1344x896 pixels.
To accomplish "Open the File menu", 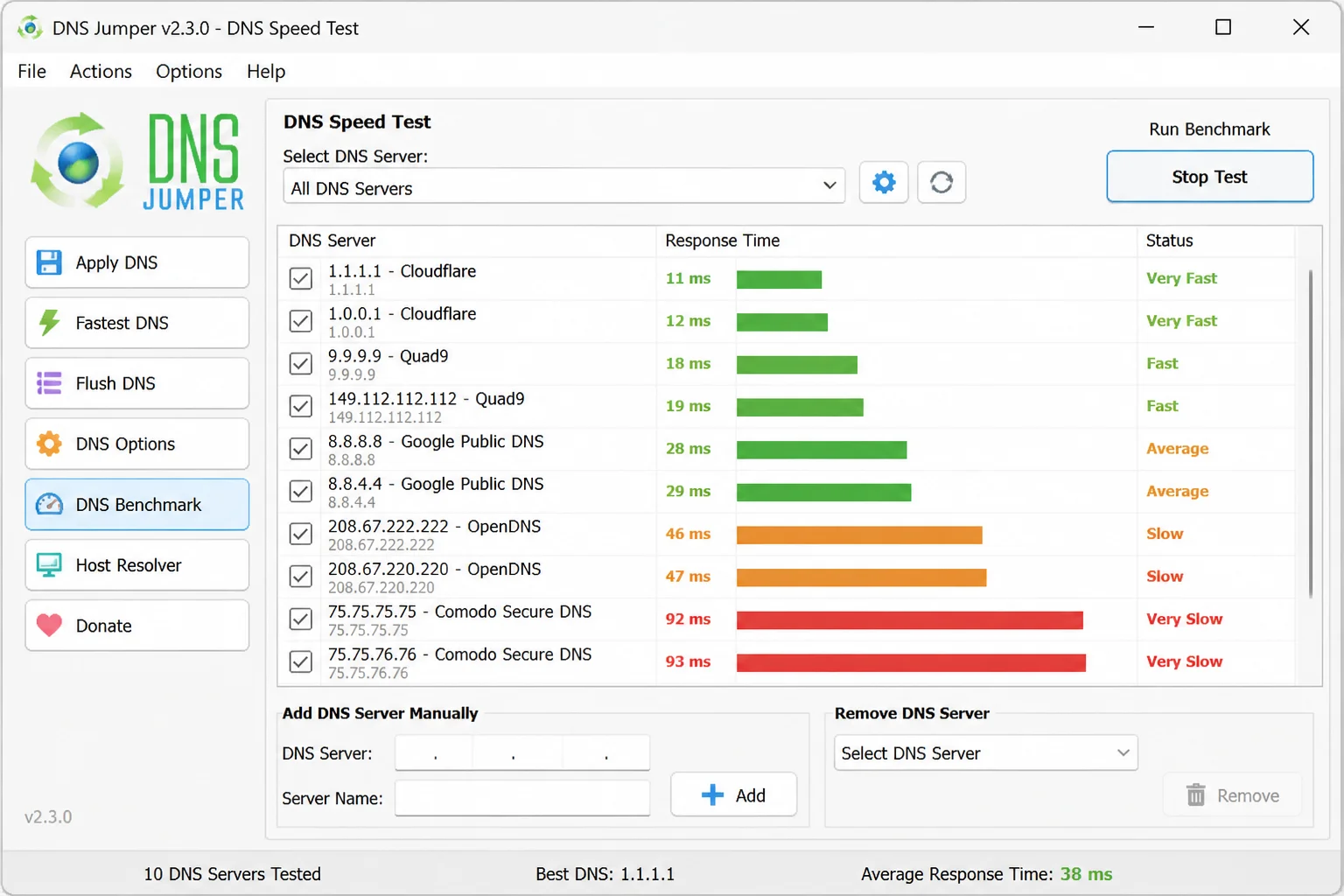I will pyautogui.click(x=31, y=71).
